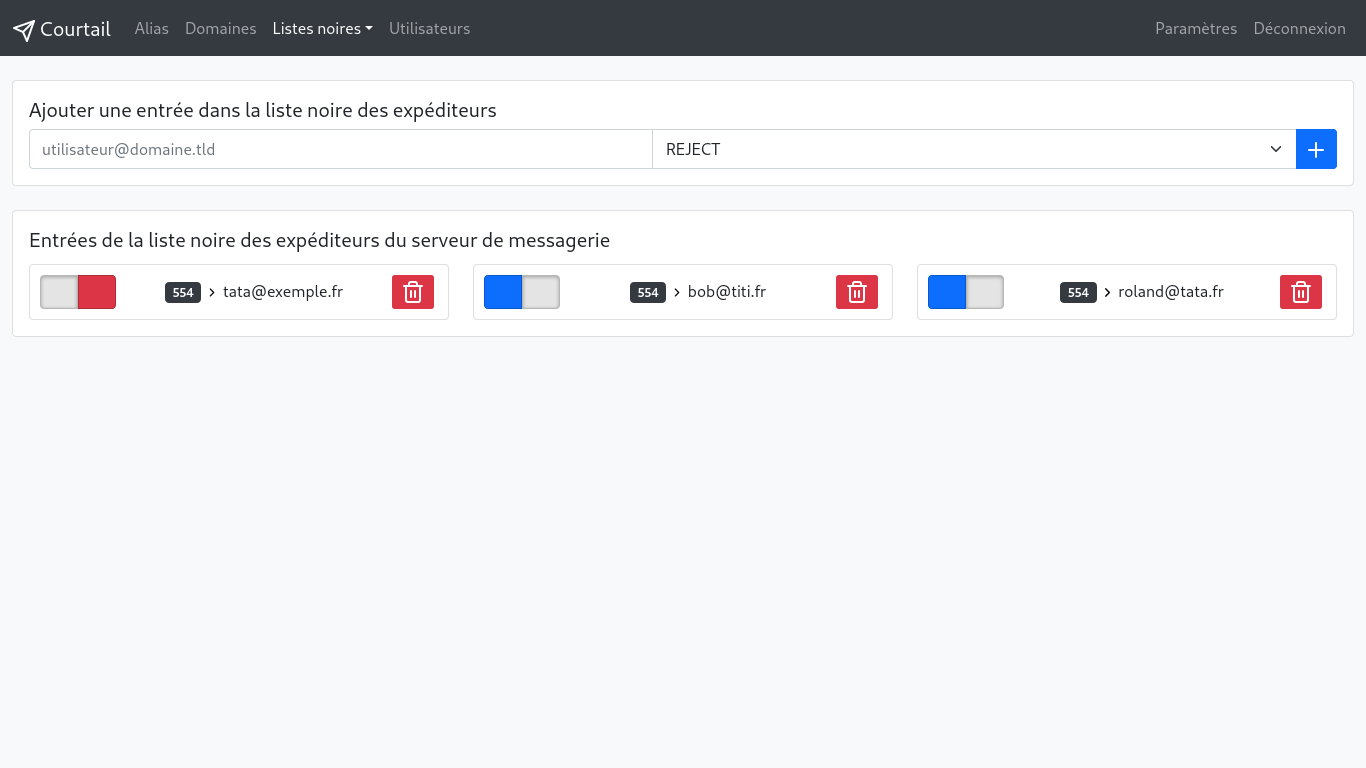Click the tata@exemple.fr address text

click(283, 292)
